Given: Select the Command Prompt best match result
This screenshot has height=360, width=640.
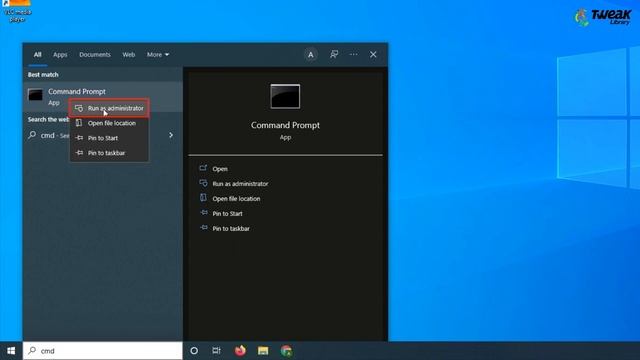Looking at the screenshot, I should pos(102,96).
